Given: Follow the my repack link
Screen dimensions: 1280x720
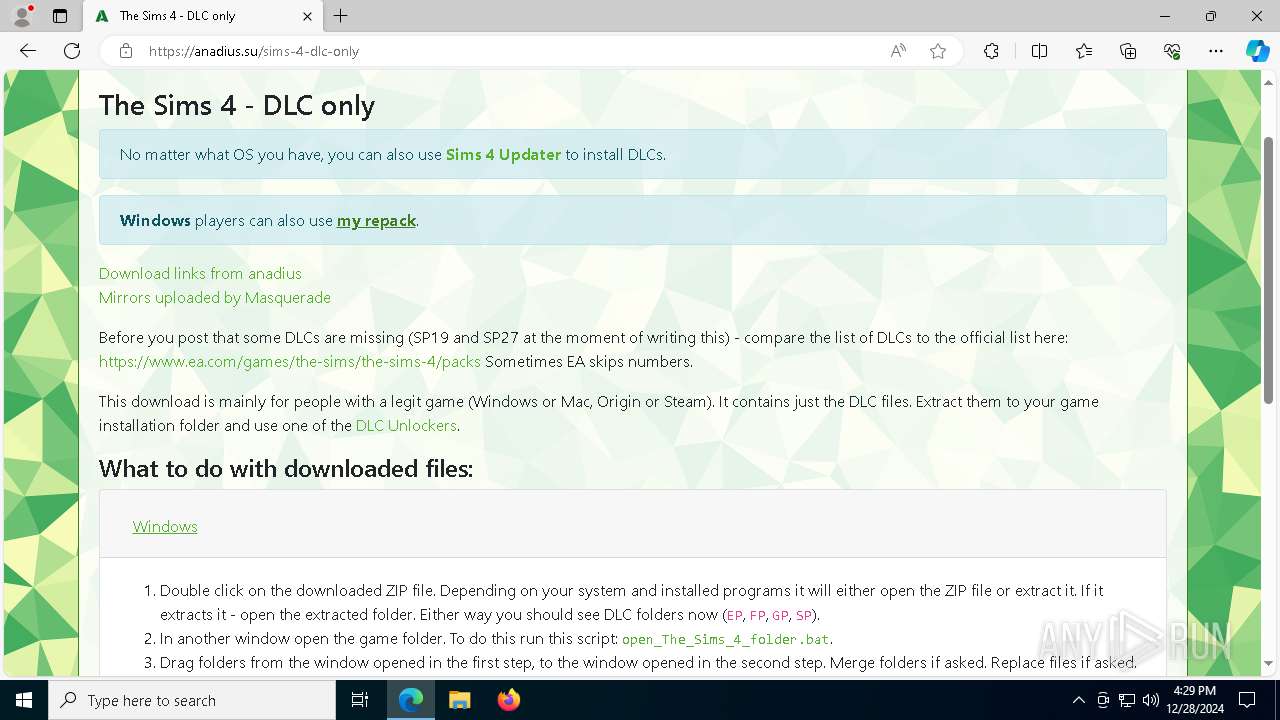Looking at the screenshot, I should coord(376,221).
